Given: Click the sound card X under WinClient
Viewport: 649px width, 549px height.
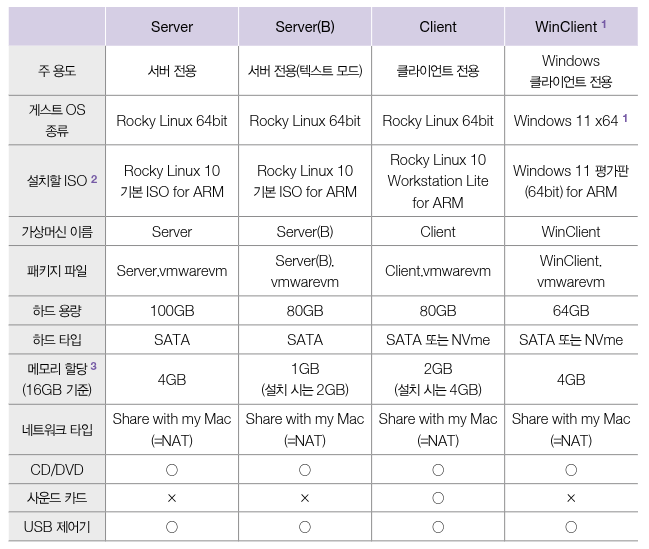Looking at the screenshot, I should [x=571, y=498].
